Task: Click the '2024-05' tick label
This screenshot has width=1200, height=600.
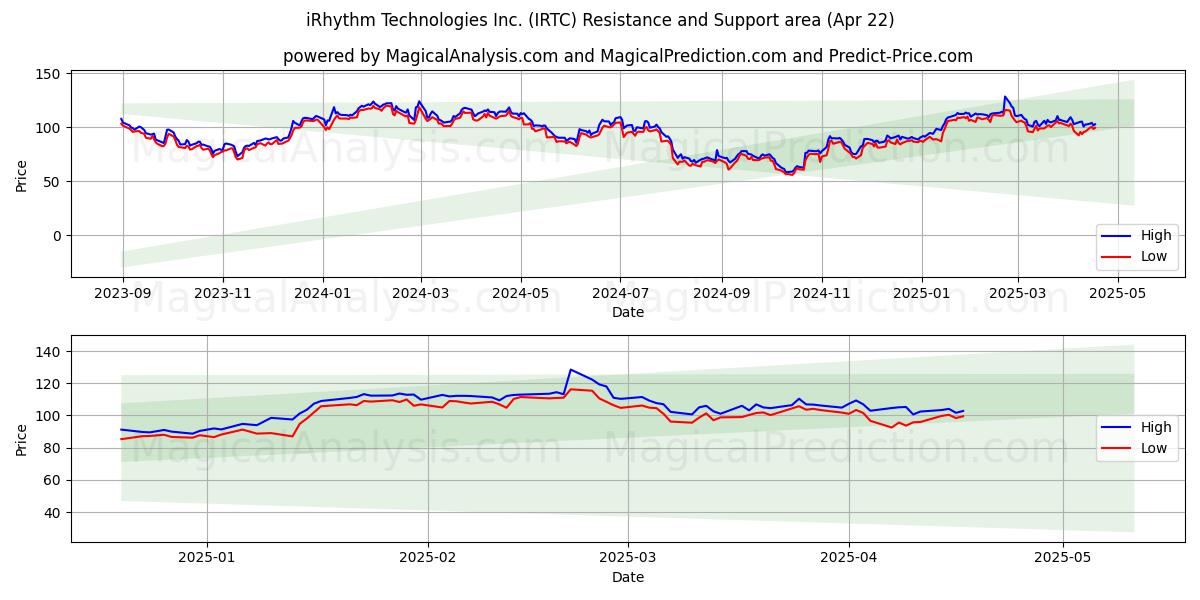Action: click(x=520, y=294)
